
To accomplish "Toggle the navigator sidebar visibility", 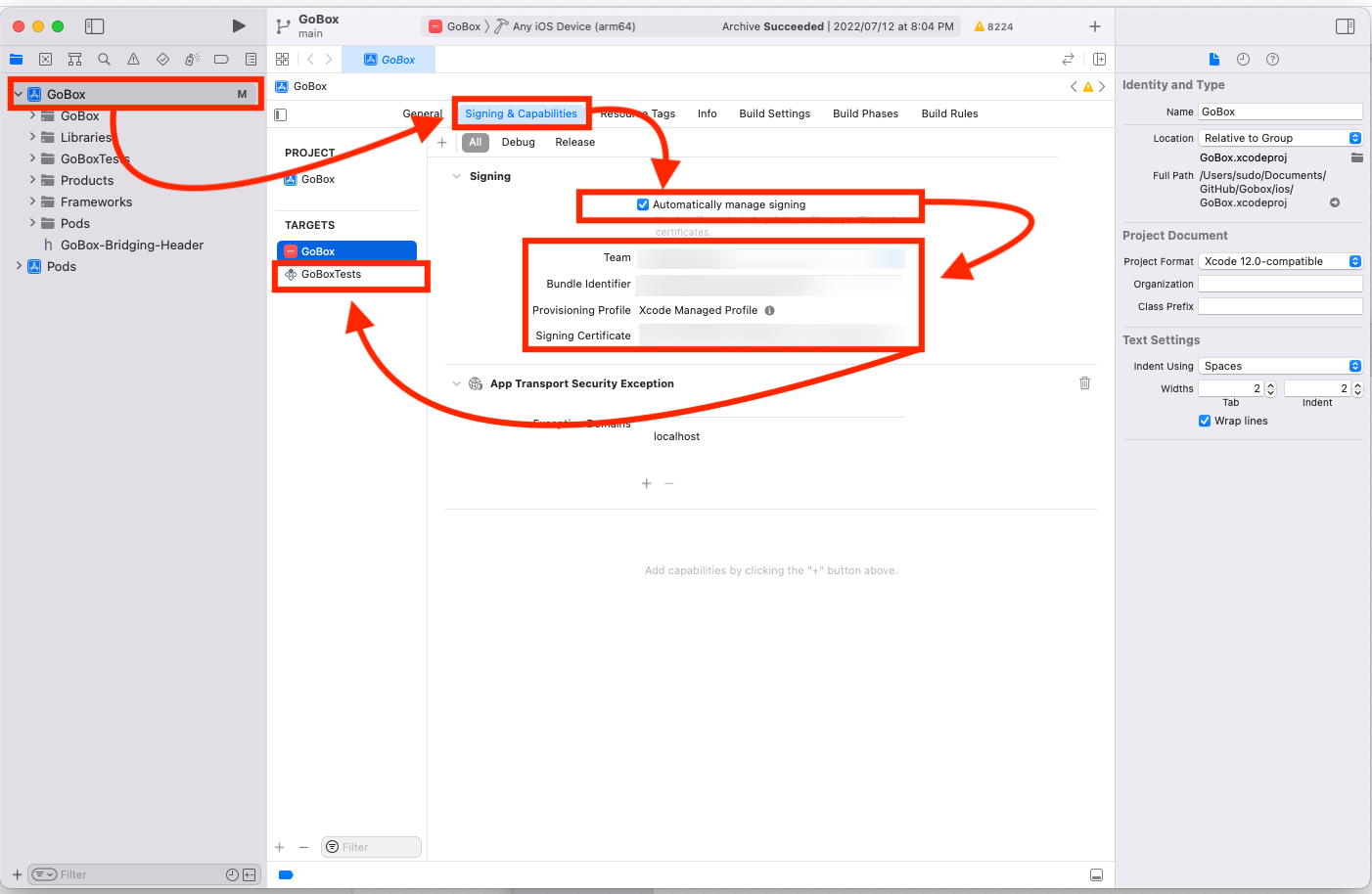I will tap(95, 26).
